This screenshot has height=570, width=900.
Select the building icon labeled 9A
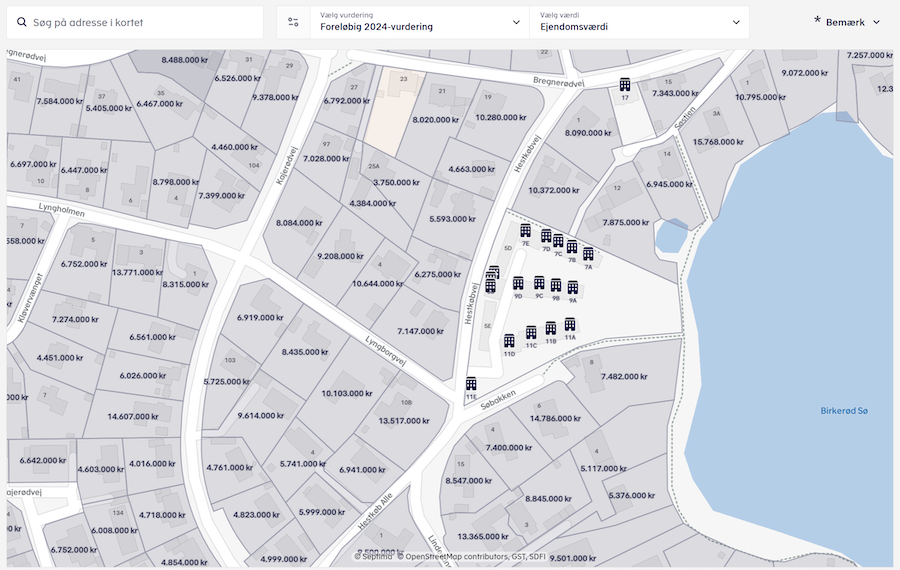pos(573,287)
